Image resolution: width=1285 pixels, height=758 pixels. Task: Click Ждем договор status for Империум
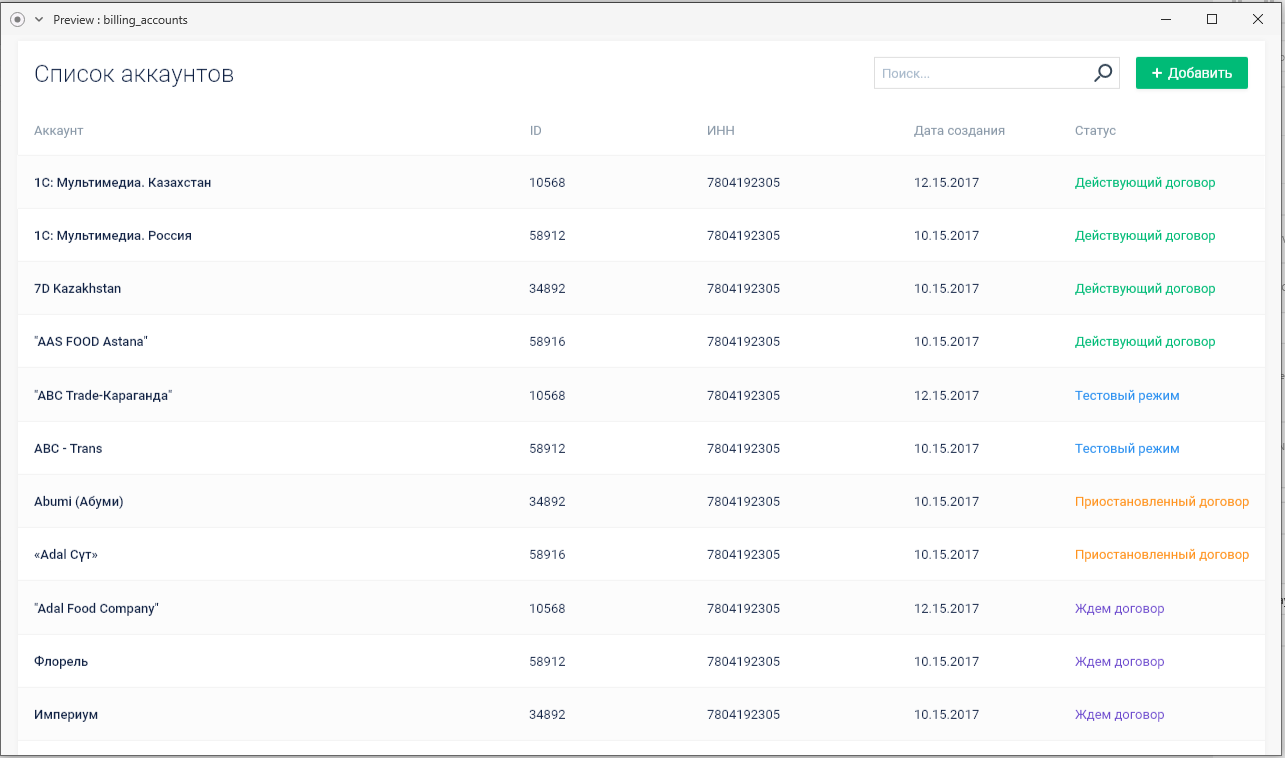pos(1120,714)
